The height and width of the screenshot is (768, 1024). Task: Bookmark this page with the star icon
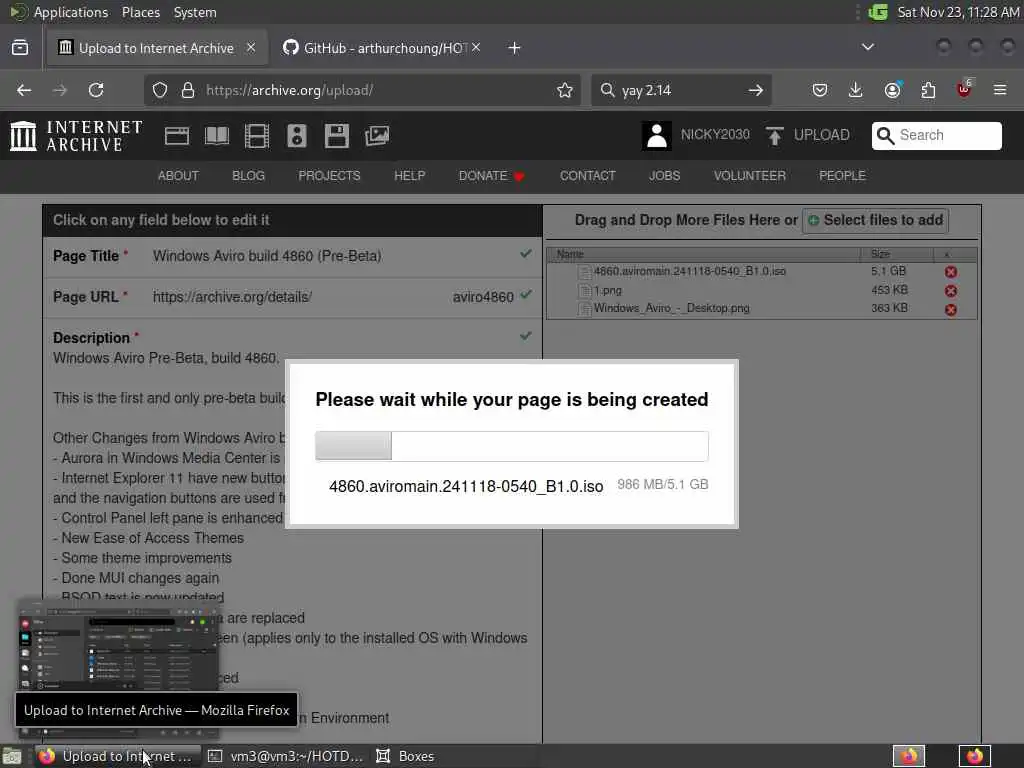tap(565, 90)
